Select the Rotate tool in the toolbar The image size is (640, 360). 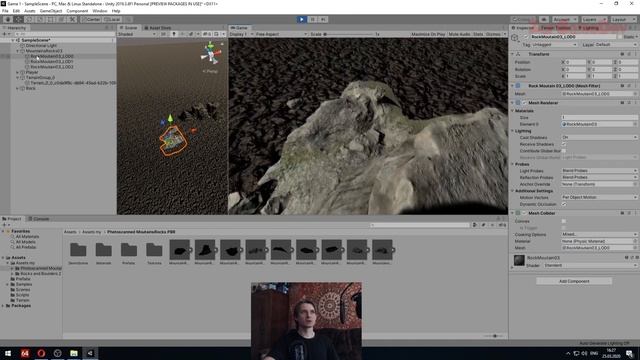coord(29,19)
